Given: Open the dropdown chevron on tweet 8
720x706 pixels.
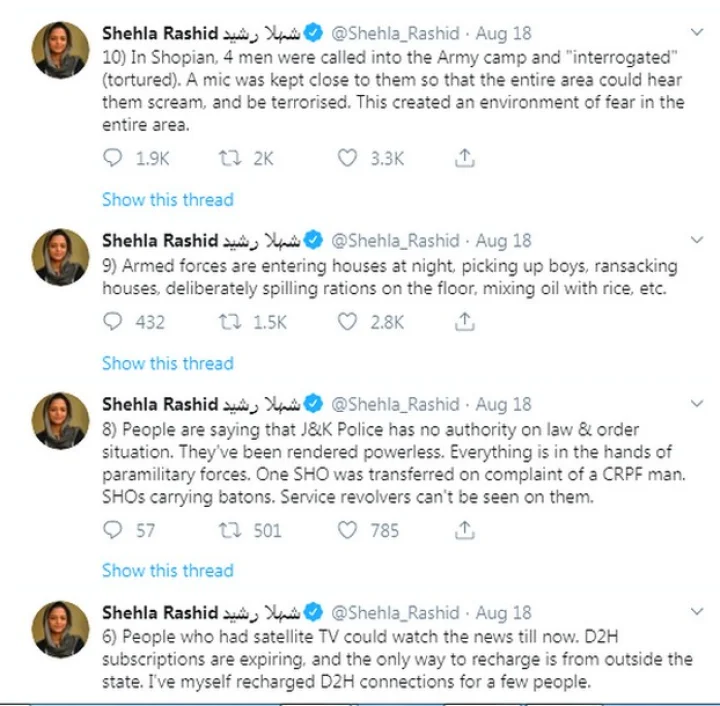Looking at the screenshot, I should pos(697,403).
